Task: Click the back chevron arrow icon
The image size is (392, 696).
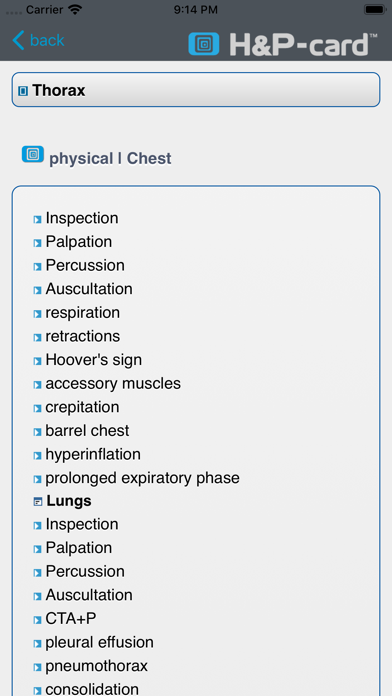Action: point(18,40)
